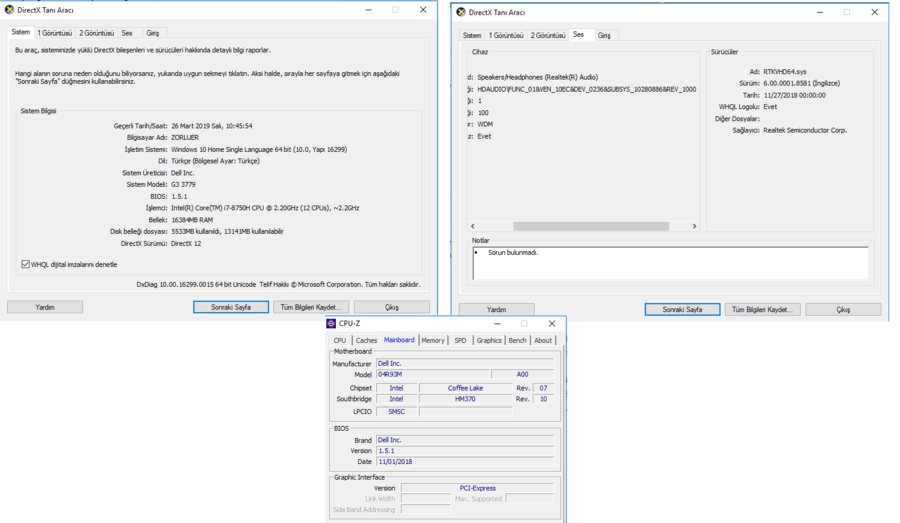Click Sonraki Sayfa in left DirectX window

[x=231, y=307]
